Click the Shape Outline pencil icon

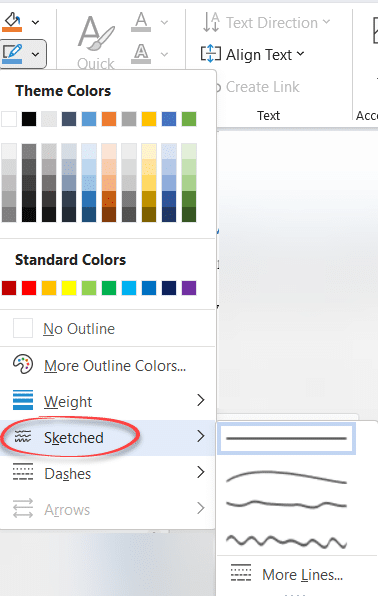click(13, 54)
